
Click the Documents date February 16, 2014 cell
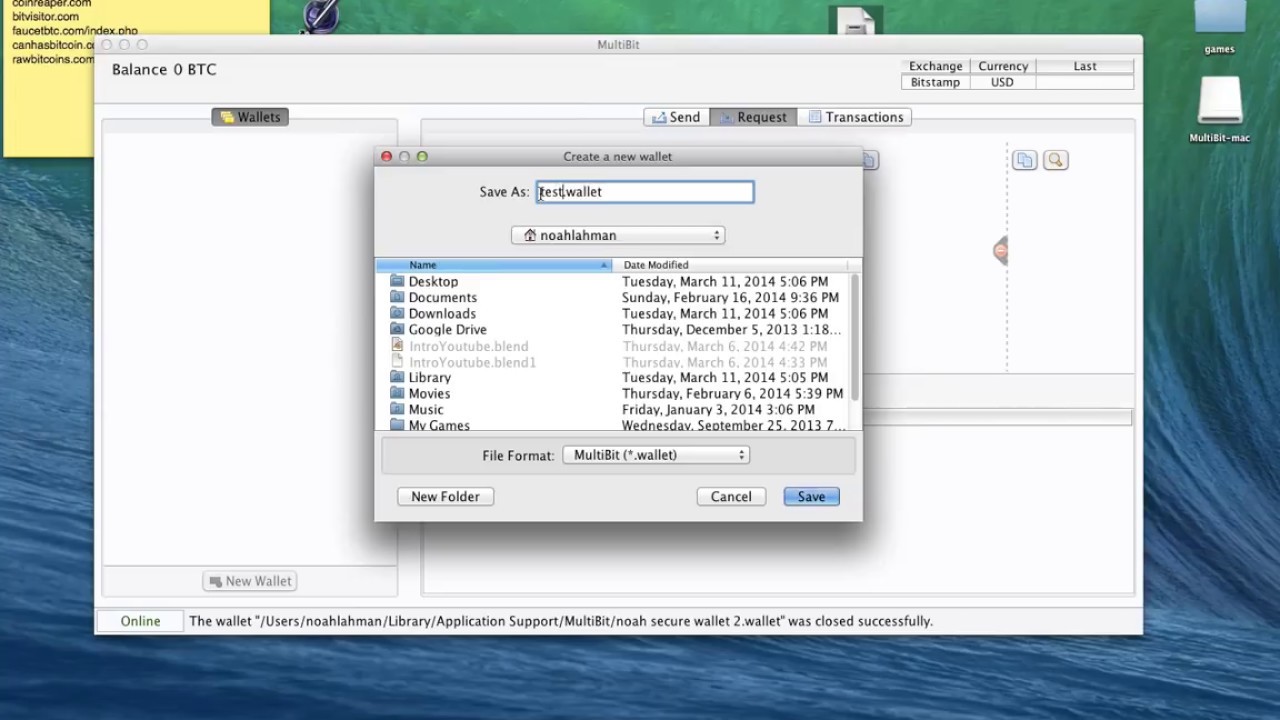tap(730, 297)
